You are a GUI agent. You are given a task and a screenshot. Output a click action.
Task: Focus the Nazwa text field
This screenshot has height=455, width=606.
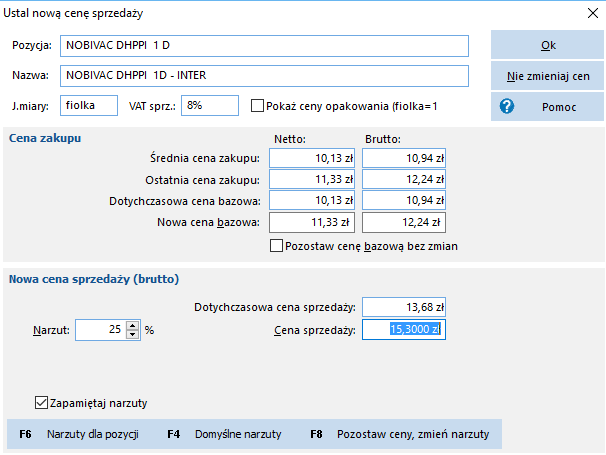pos(264,76)
